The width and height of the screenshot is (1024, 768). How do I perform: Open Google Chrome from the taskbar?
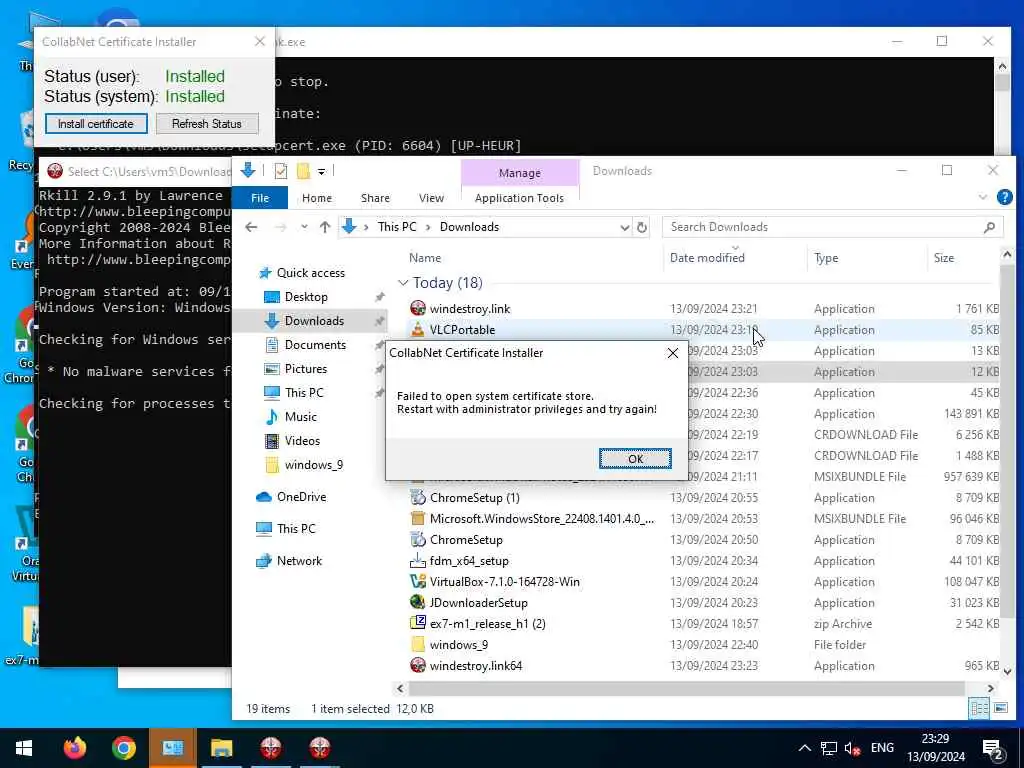123,748
